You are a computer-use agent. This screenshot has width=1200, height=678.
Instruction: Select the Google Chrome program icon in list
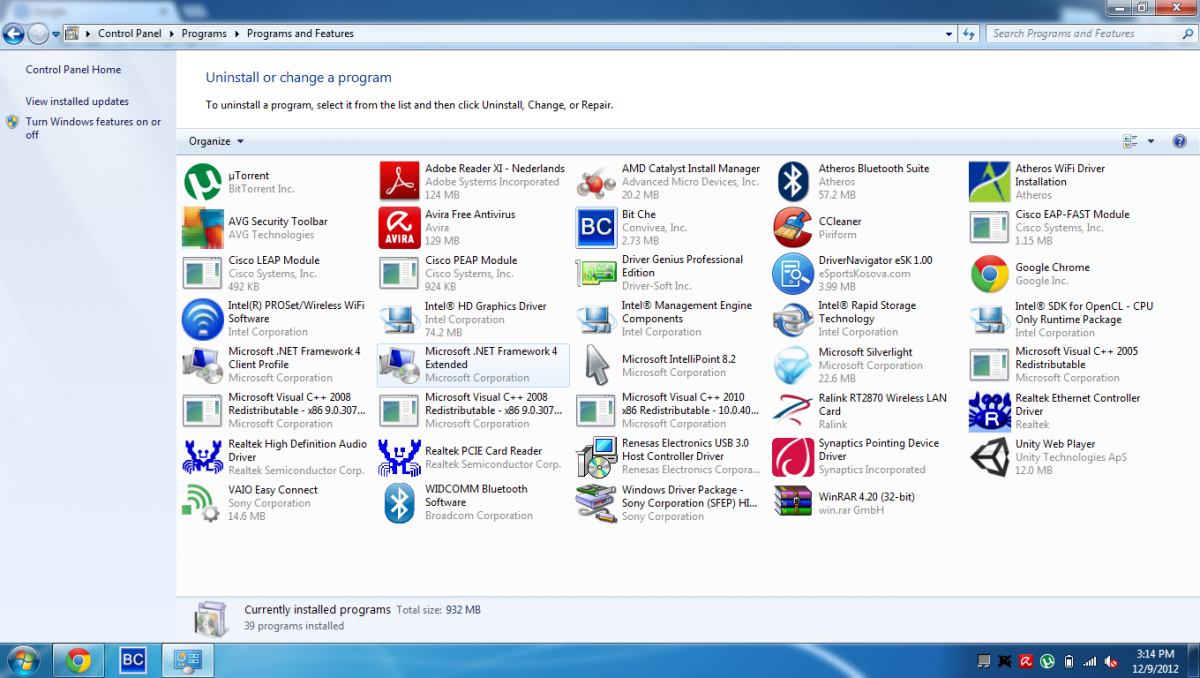[x=990, y=274]
